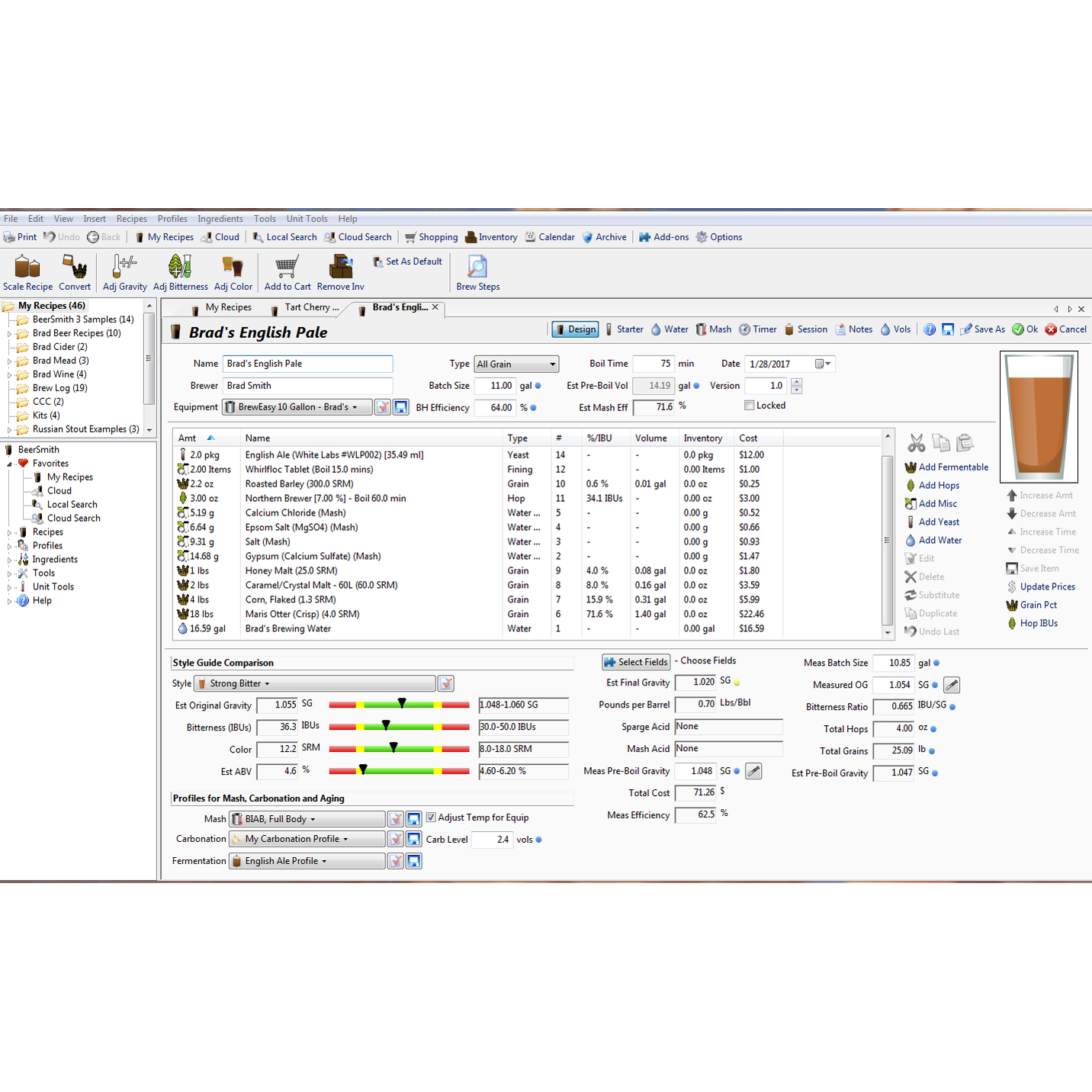The image size is (1092, 1092).
Task: Switch to the Tart Cherry tab
Action: 311,308
